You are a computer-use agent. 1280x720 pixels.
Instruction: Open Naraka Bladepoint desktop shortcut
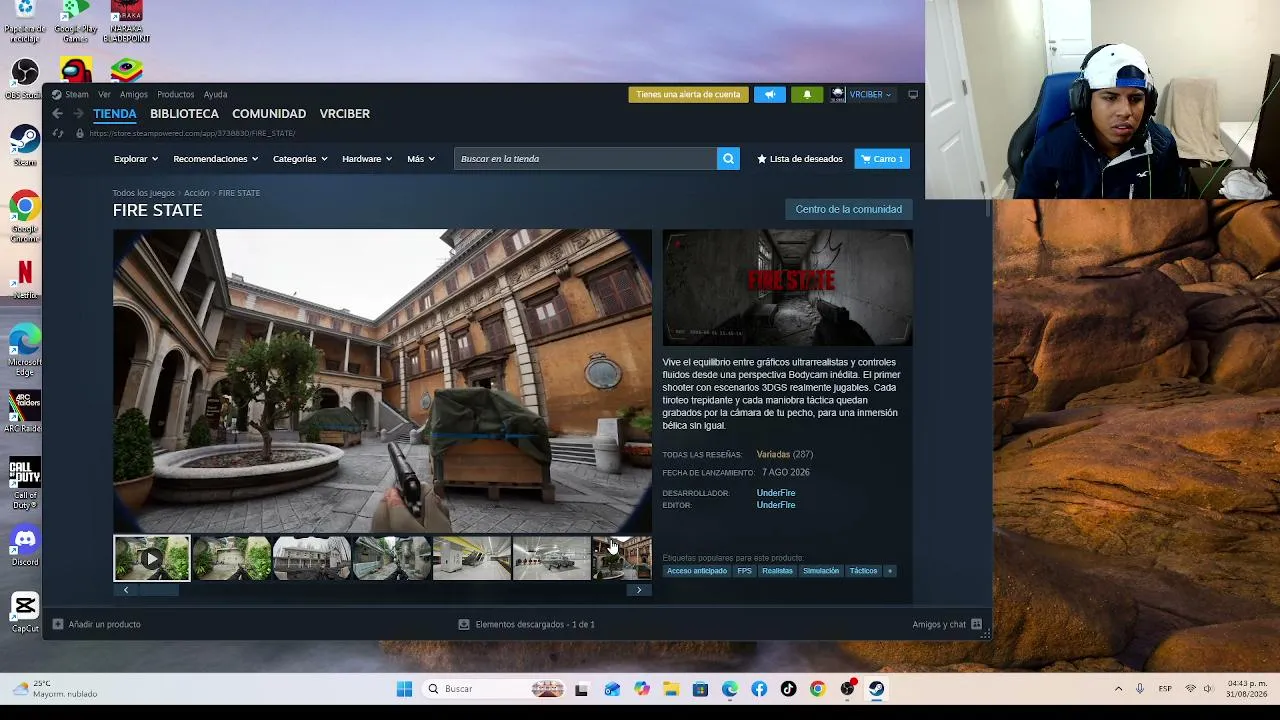(x=126, y=22)
